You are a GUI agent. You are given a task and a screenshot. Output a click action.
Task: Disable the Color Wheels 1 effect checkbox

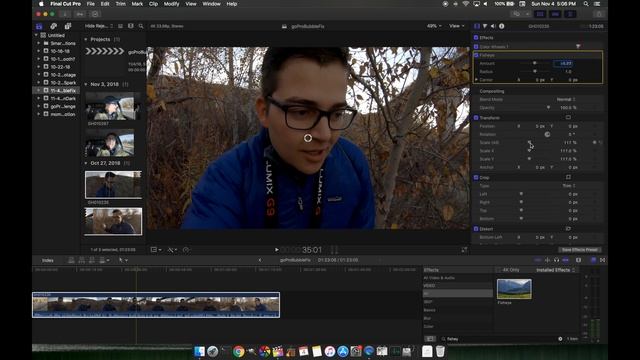476,47
